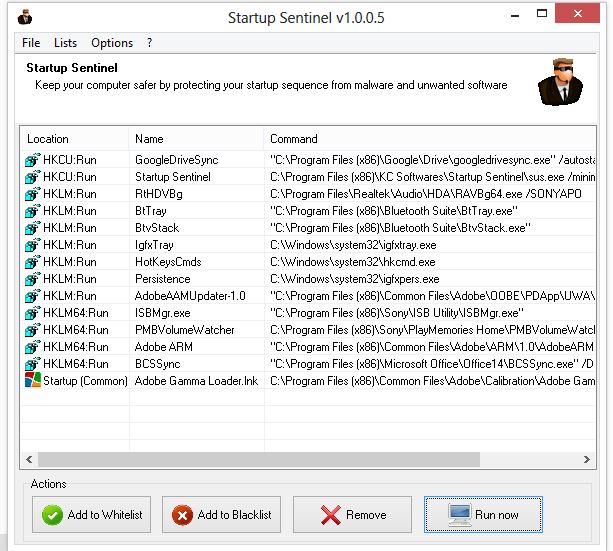Click the sentinel agent logo in the header

(x=560, y=82)
